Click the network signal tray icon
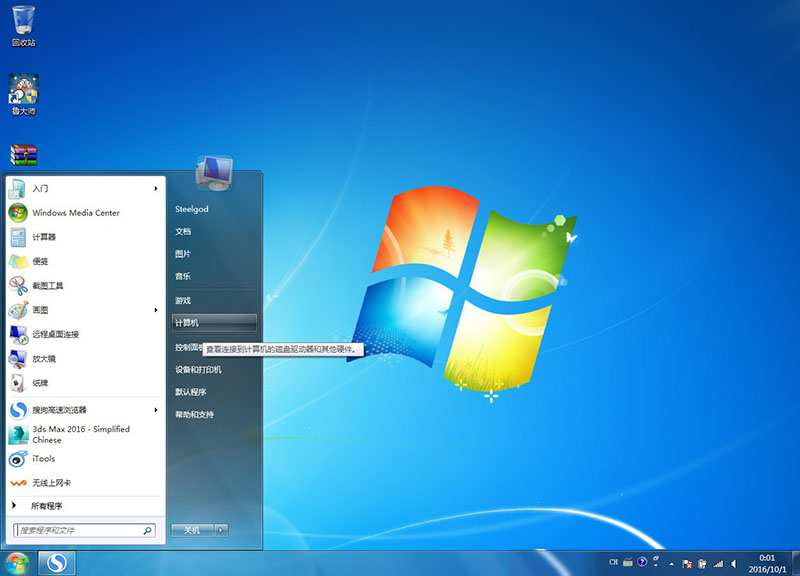The height and width of the screenshot is (576, 800). click(718, 564)
